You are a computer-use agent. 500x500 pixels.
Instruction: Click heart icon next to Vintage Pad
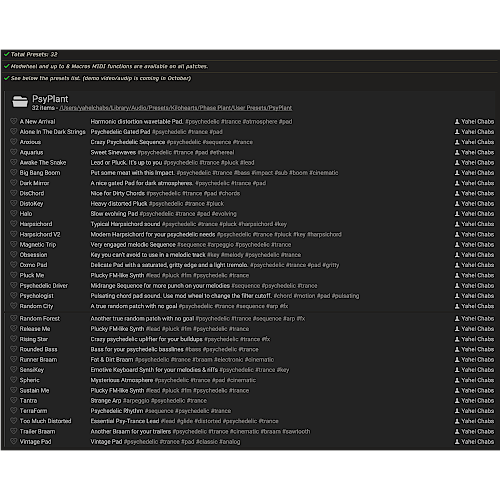[14, 441]
